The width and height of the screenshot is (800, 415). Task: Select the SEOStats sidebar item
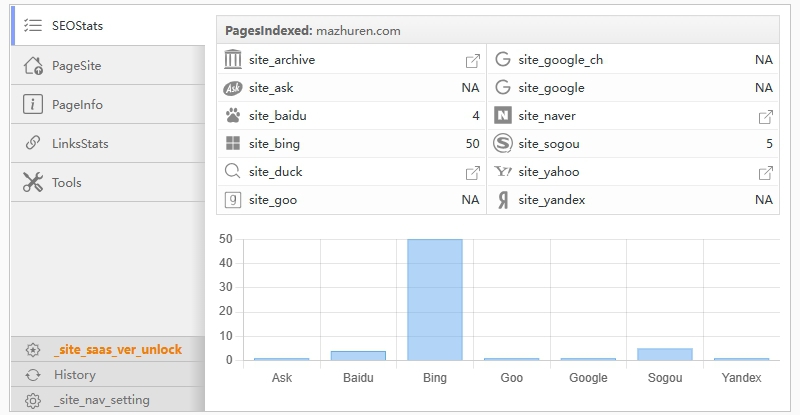point(108,26)
